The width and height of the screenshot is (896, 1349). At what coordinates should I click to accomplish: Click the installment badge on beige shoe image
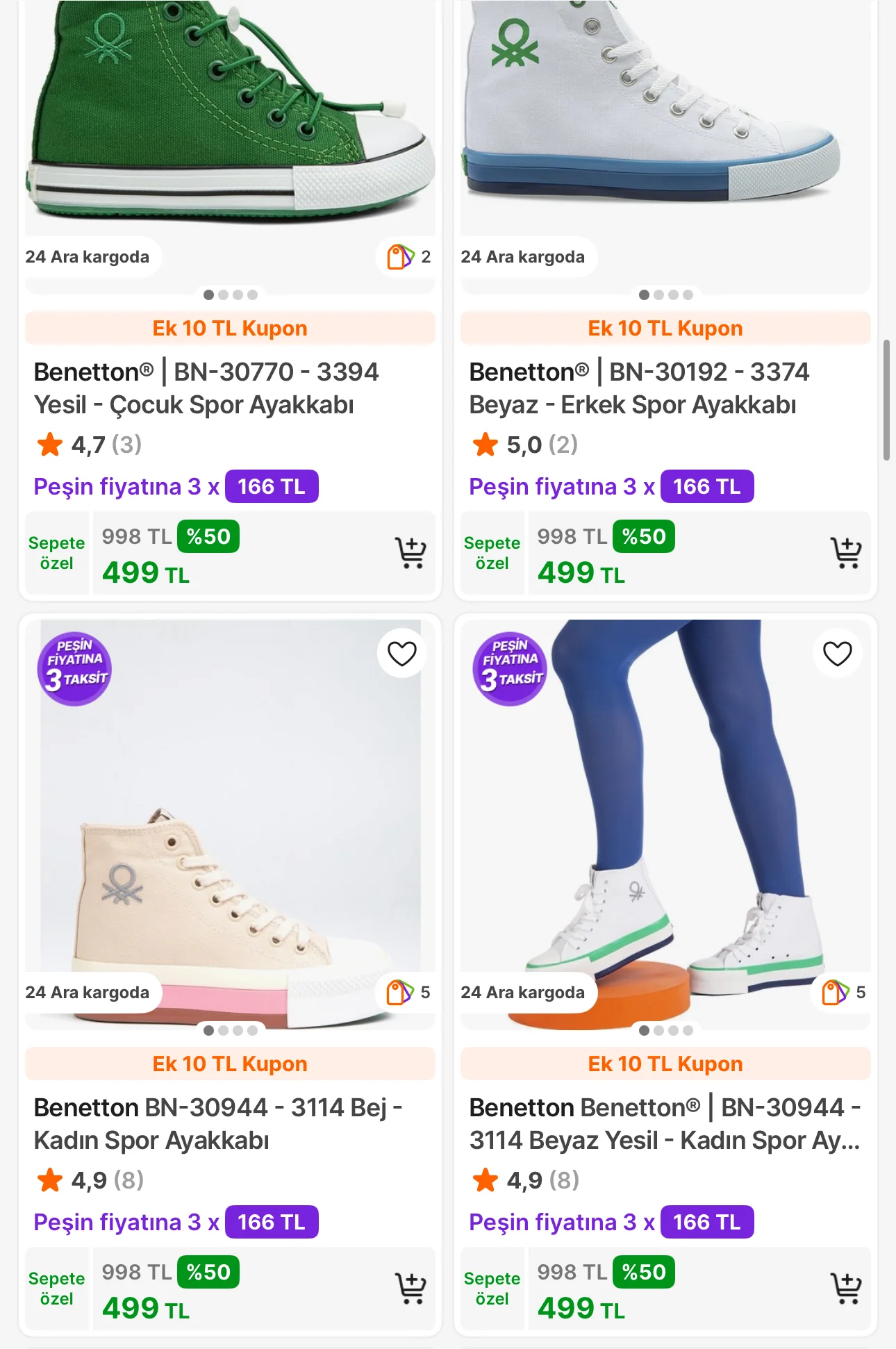(x=74, y=668)
